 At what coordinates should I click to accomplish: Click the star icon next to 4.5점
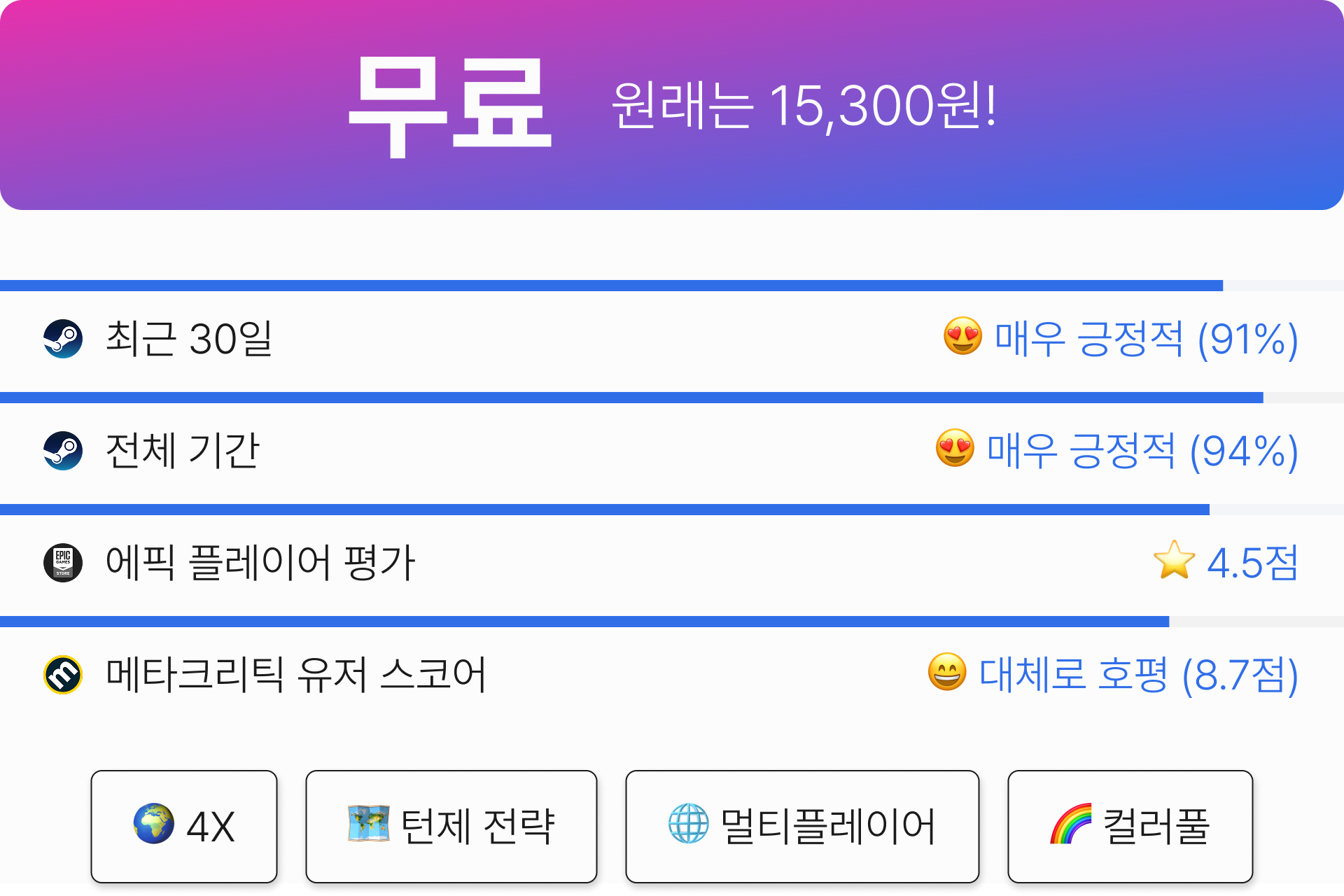click(x=1174, y=560)
